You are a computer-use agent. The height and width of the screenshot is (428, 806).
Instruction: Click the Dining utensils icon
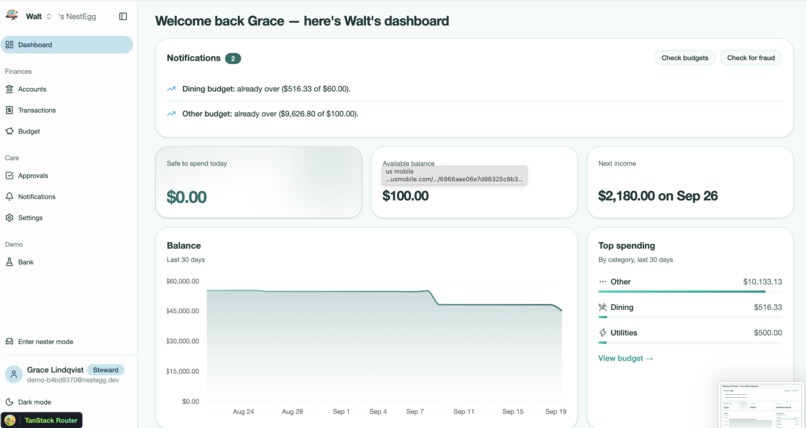click(x=602, y=307)
